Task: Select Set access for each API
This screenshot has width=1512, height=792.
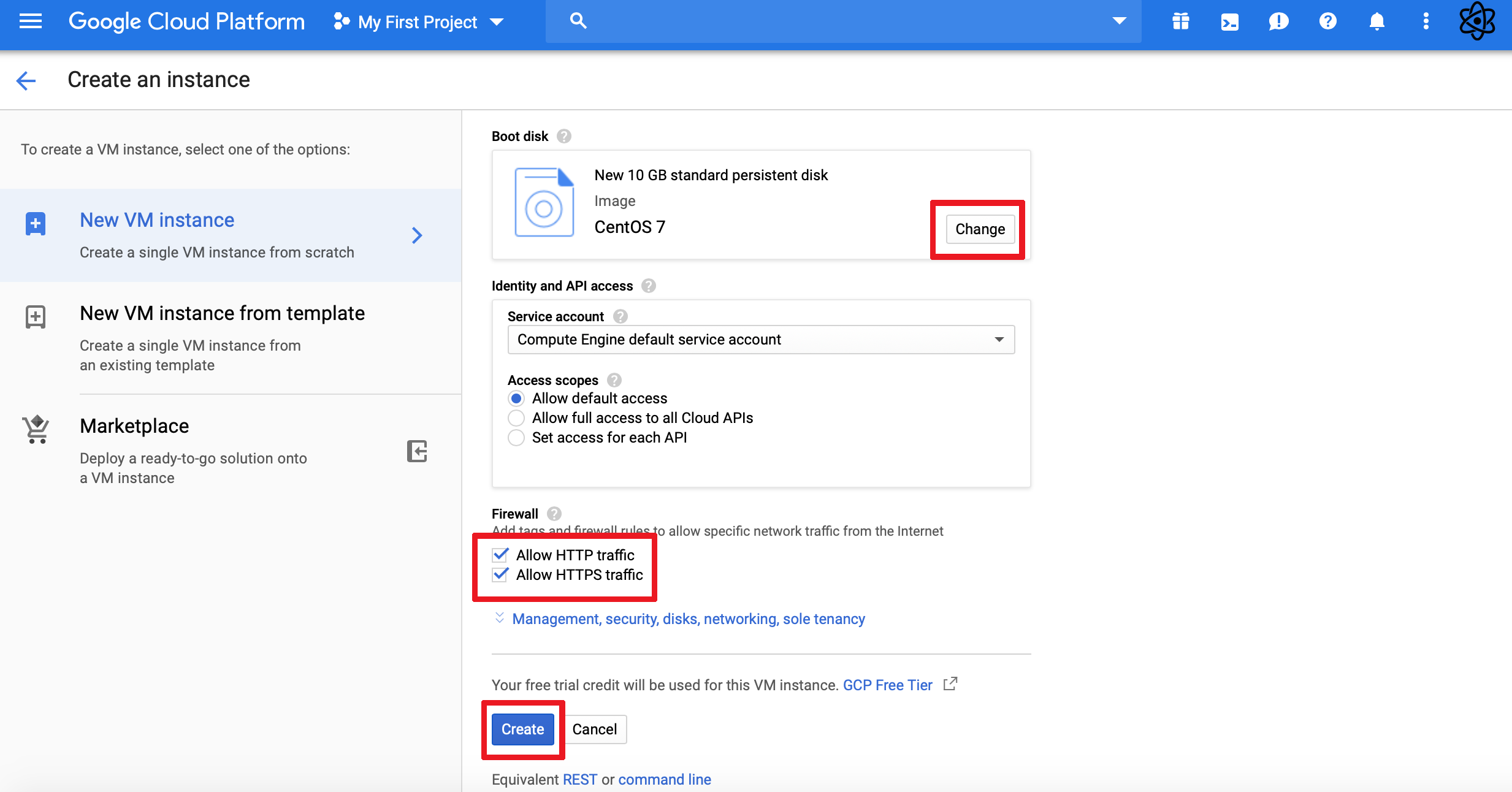Action: [x=516, y=438]
